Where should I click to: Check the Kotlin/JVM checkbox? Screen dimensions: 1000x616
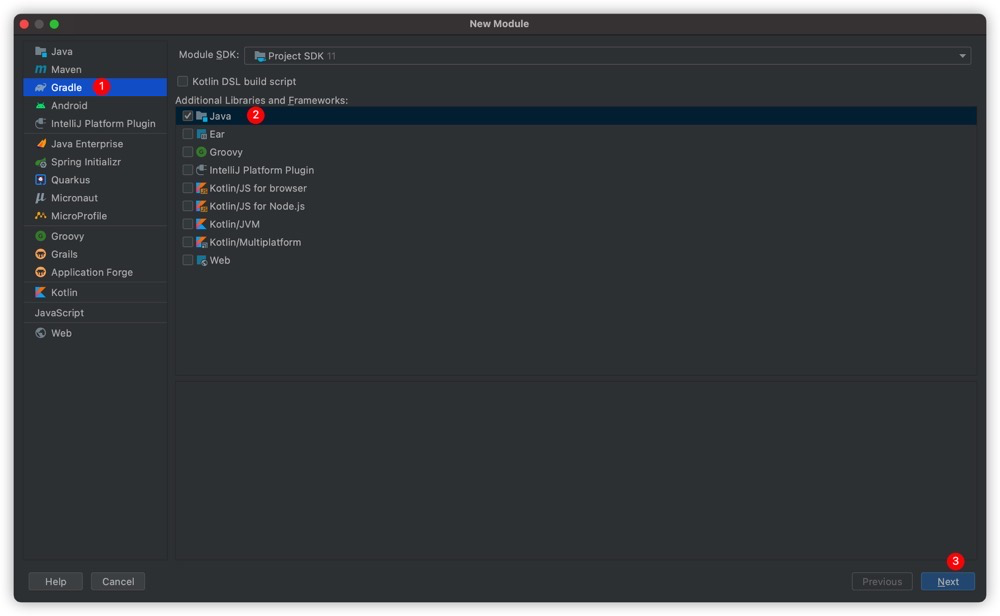[188, 224]
